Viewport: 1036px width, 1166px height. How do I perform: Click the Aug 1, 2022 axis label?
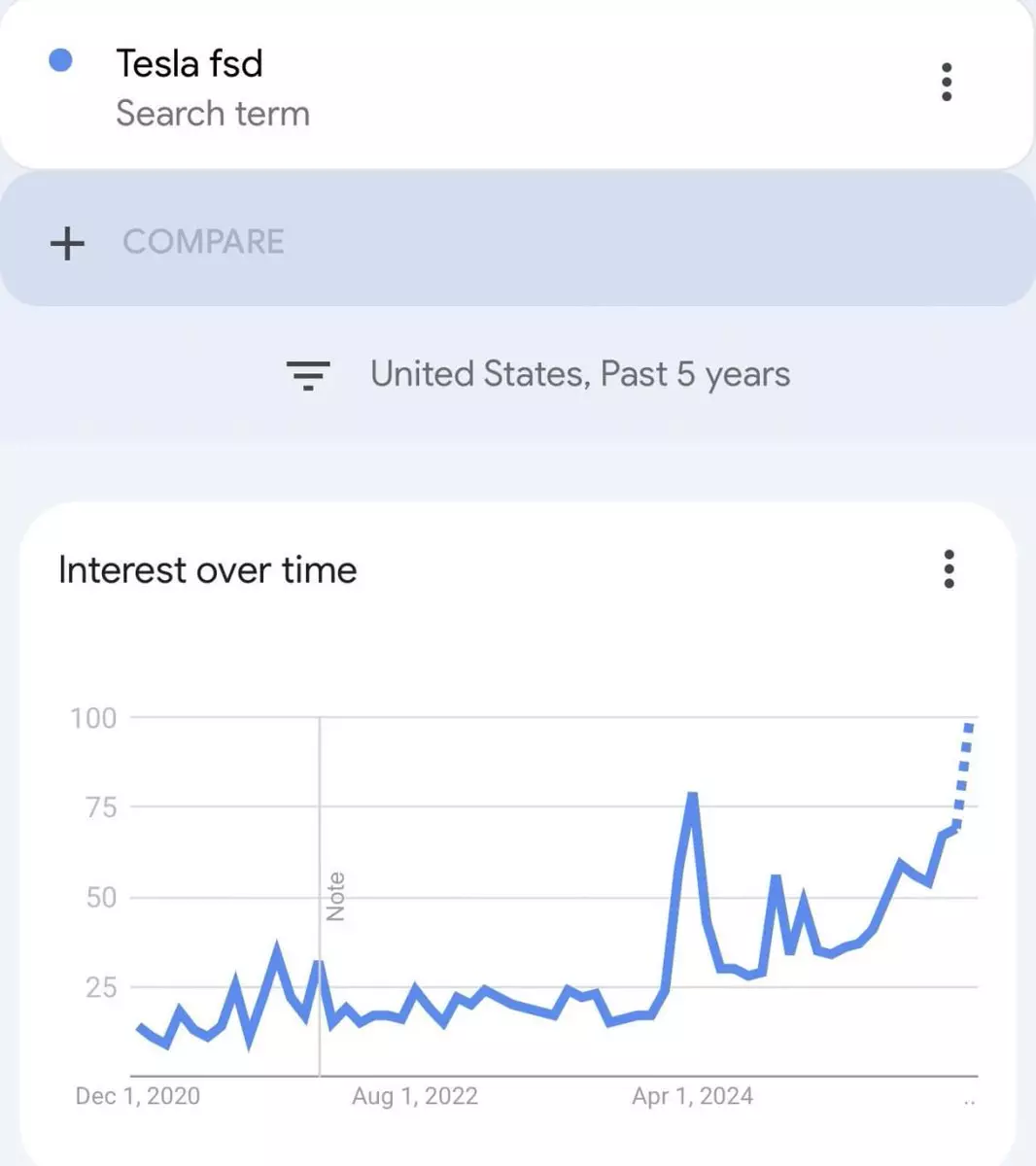pos(415,1096)
